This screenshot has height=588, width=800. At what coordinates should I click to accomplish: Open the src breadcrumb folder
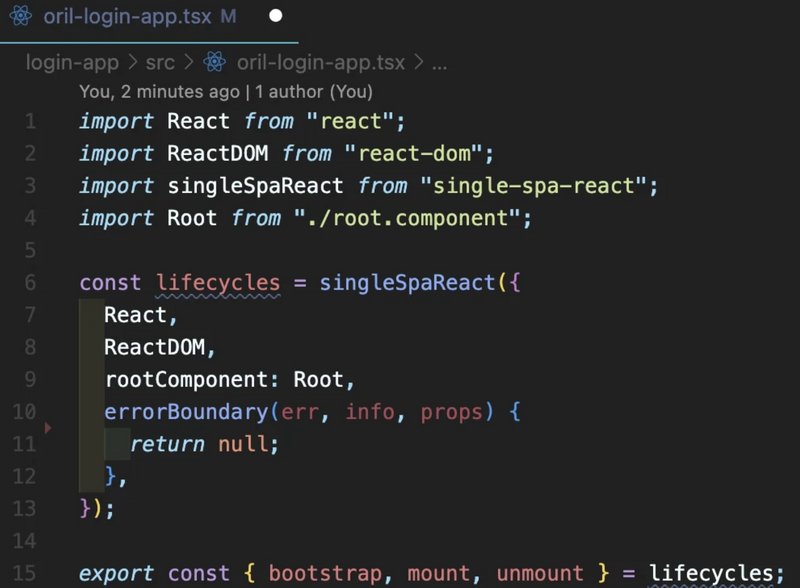point(160,63)
